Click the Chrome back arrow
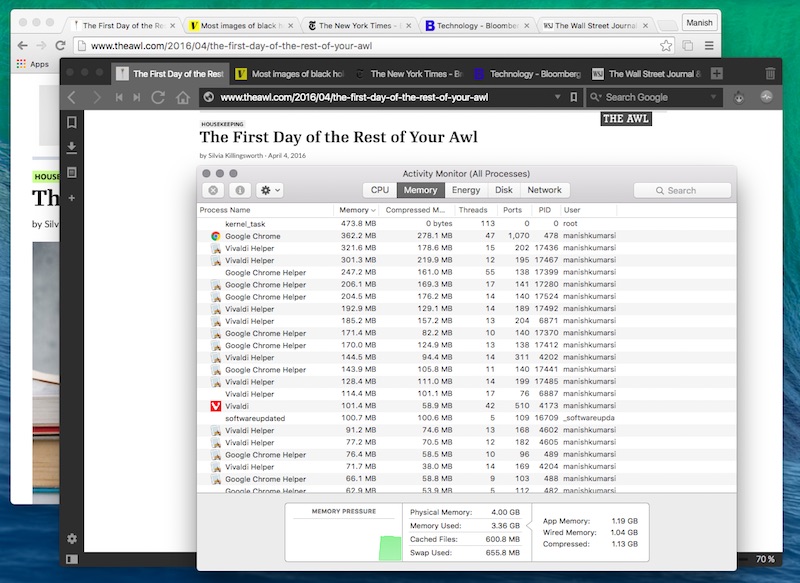Image resolution: width=800 pixels, height=583 pixels. [x=22, y=45]
